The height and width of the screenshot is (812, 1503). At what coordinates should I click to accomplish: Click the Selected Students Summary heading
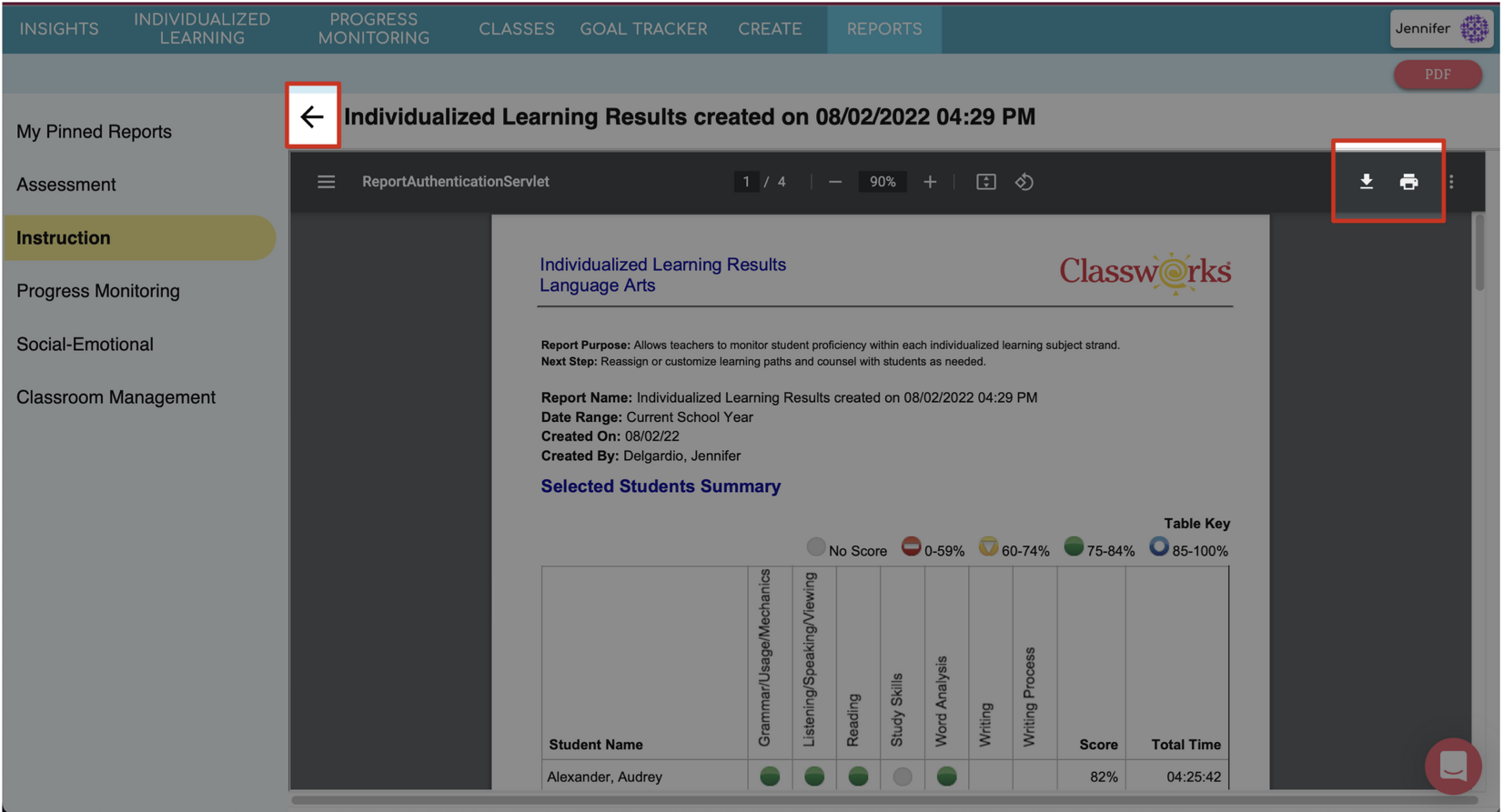tap(661, 486)
